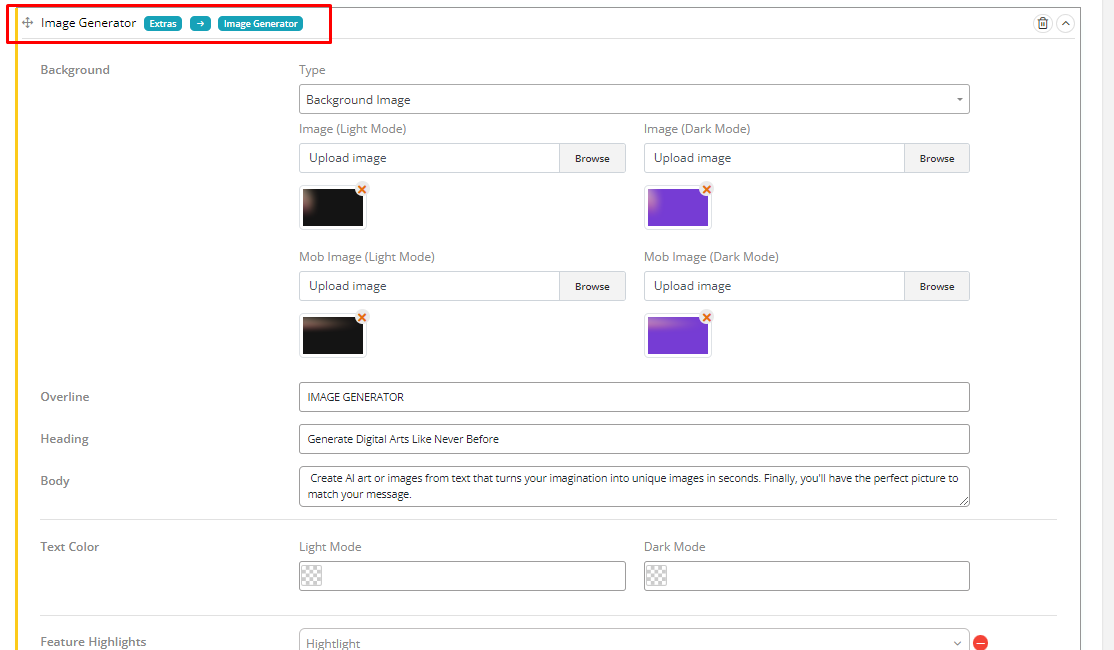Click the arrow badge in section header
The image size is (1114, 650).
point(200,23)
